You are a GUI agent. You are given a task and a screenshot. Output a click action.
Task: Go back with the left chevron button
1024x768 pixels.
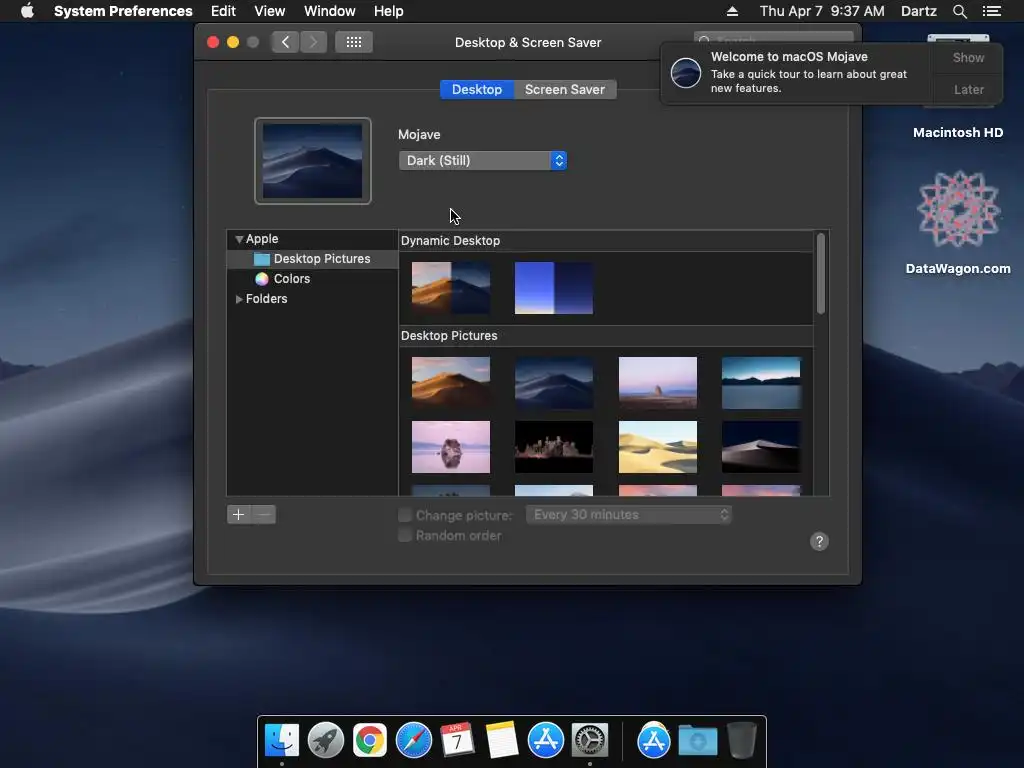285,42
